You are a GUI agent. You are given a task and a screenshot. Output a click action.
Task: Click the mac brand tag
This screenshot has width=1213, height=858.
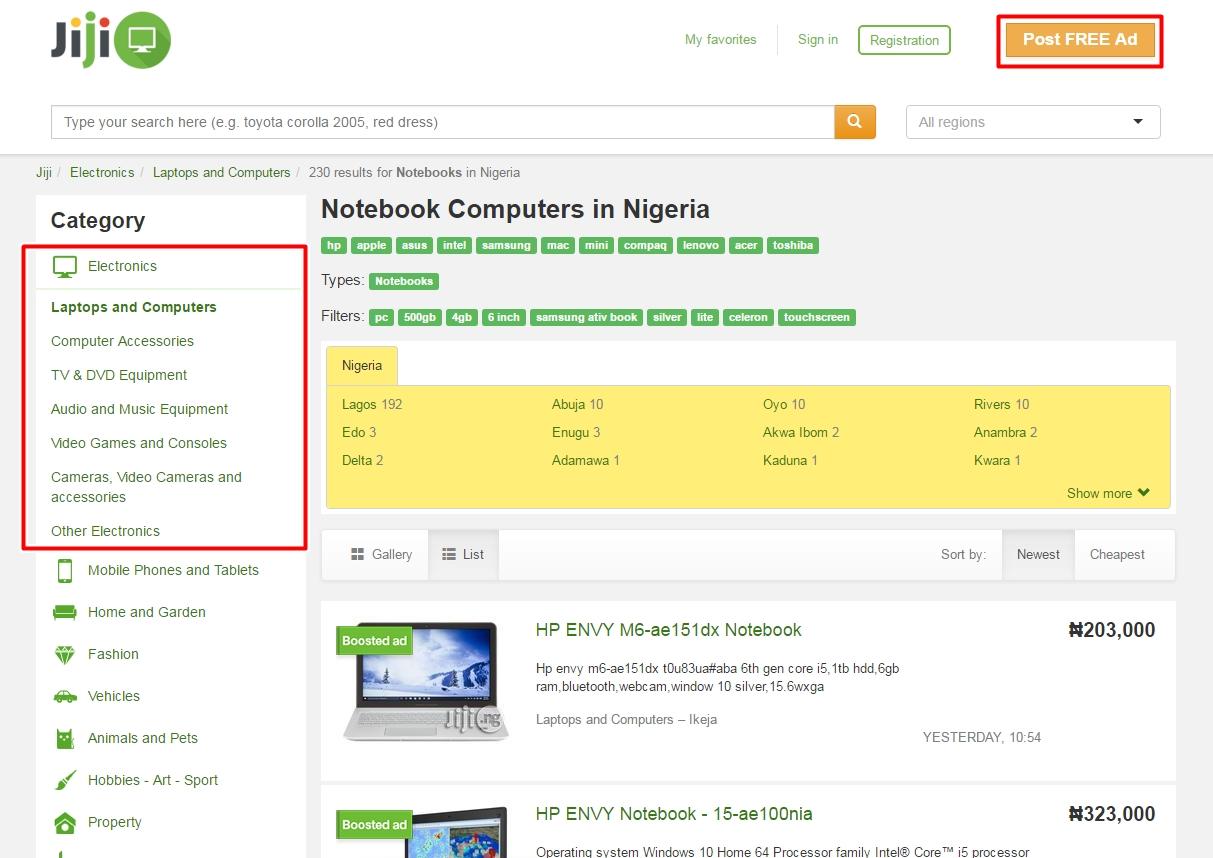[558, 245]
